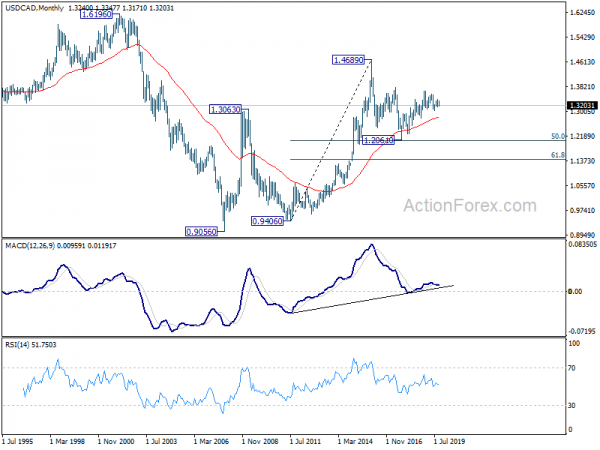Image resolution: width=600 pixels, height=450 pixels.
Task: Click the 1 Jul 2003 date label
Action: (x=161, y=441)
